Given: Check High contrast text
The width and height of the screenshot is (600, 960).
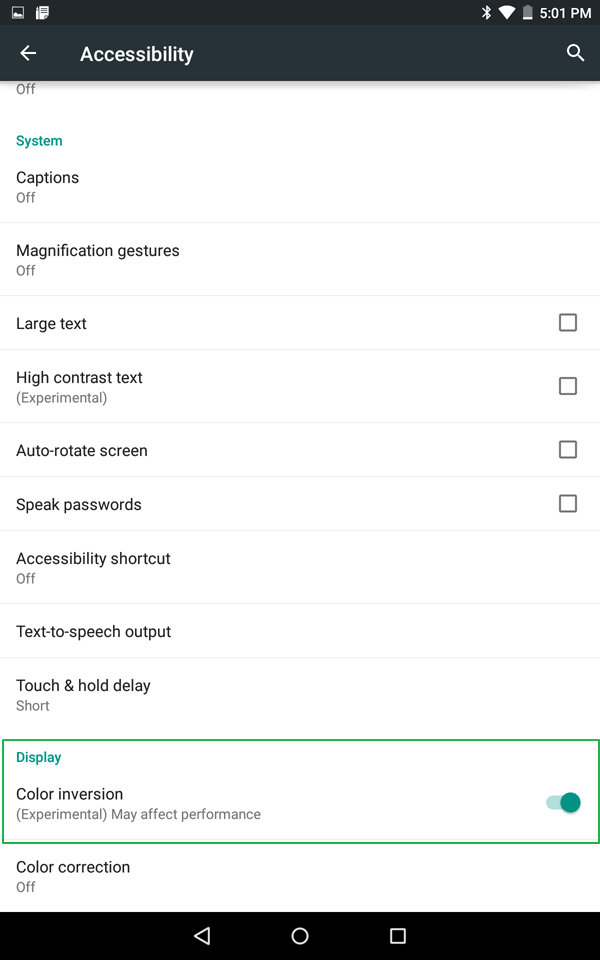Looking at the screenshot, I should click(568, 386).
